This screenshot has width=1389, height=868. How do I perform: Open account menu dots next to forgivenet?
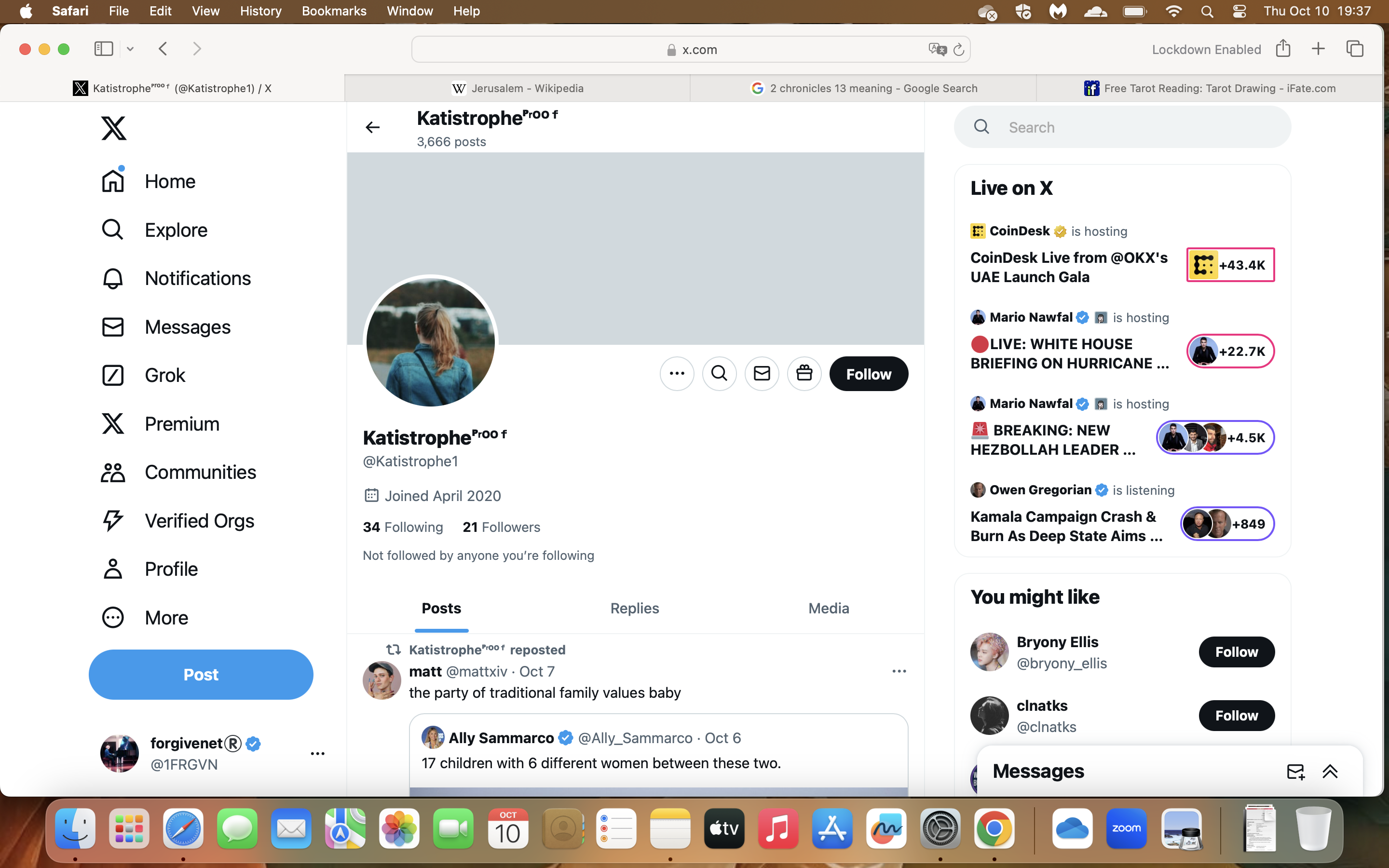point(317,754)
